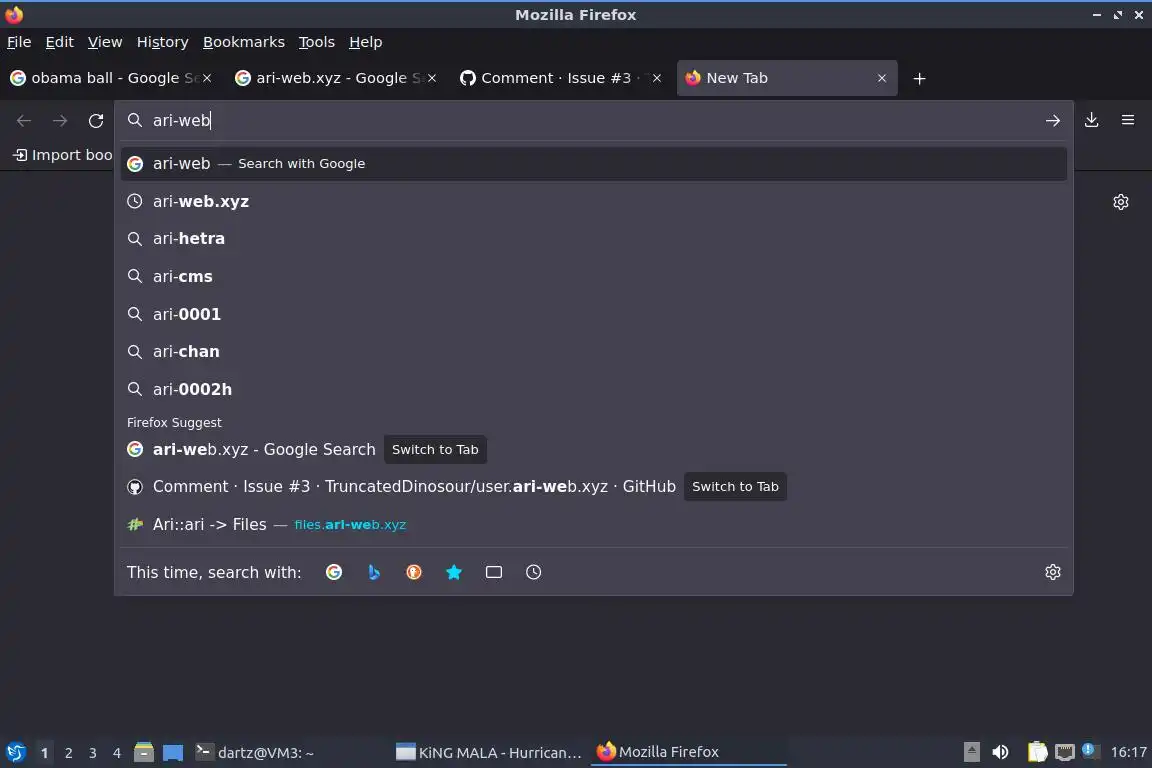Click the taskbar show desktop icon
Viewport: 1152px width, 768px height.
tap(173, 753)
